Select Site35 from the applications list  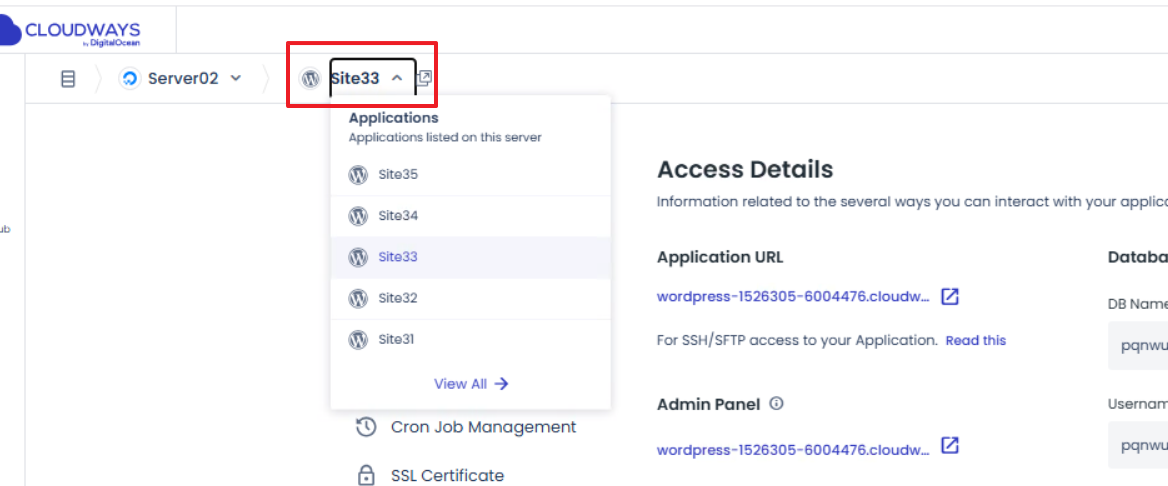[397, 175]
